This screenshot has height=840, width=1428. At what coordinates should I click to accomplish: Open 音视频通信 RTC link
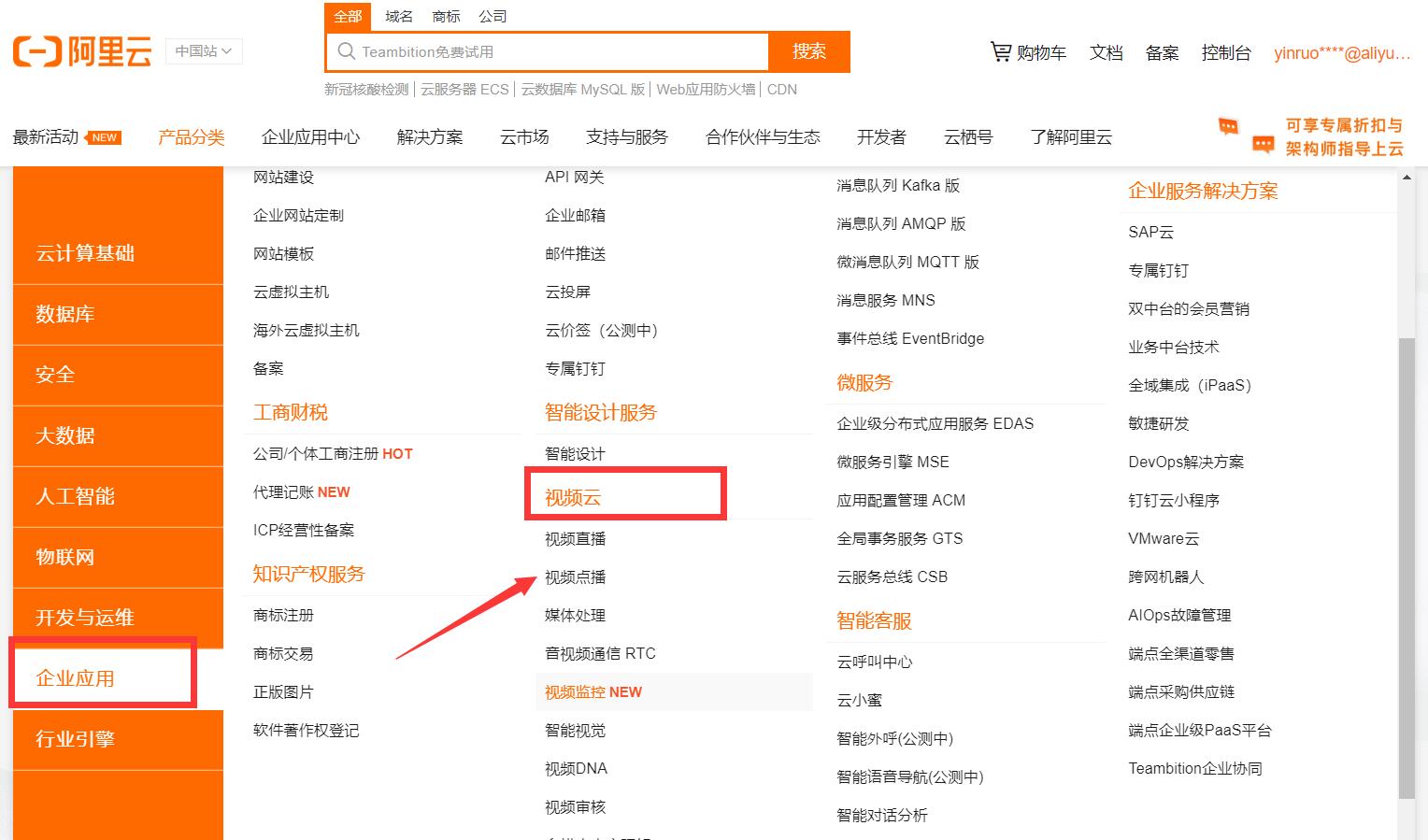tap(600, 654)
